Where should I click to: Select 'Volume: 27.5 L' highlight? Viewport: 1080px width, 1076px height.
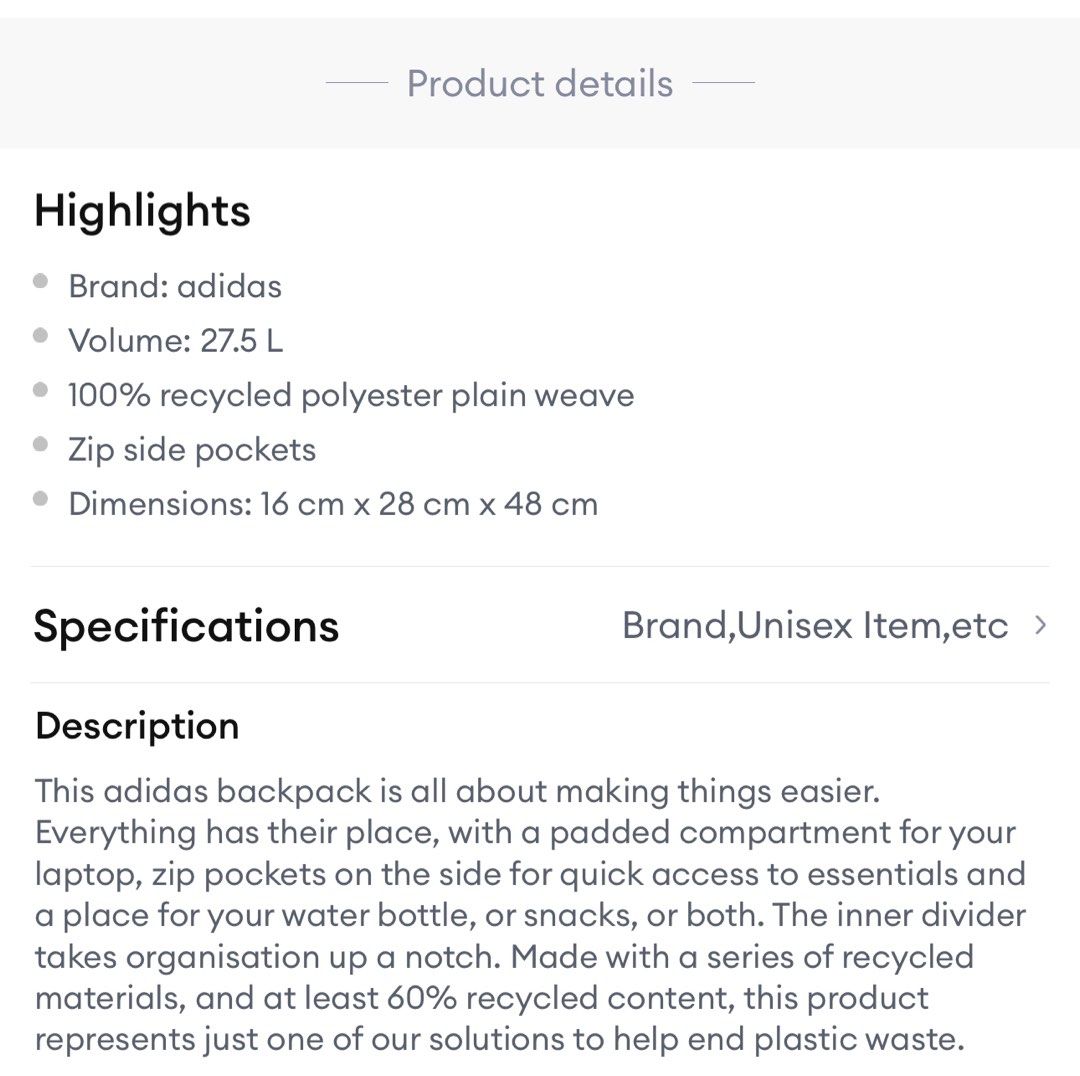[x=176, y=340]
